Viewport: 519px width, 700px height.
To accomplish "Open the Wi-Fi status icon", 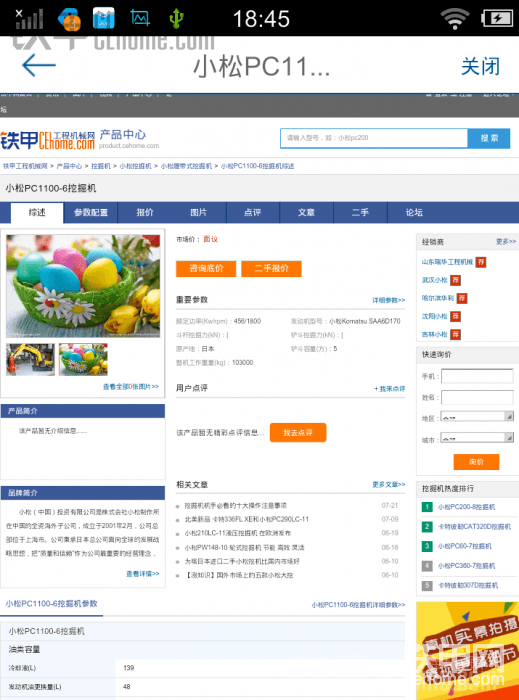I will tap(454, 19).
